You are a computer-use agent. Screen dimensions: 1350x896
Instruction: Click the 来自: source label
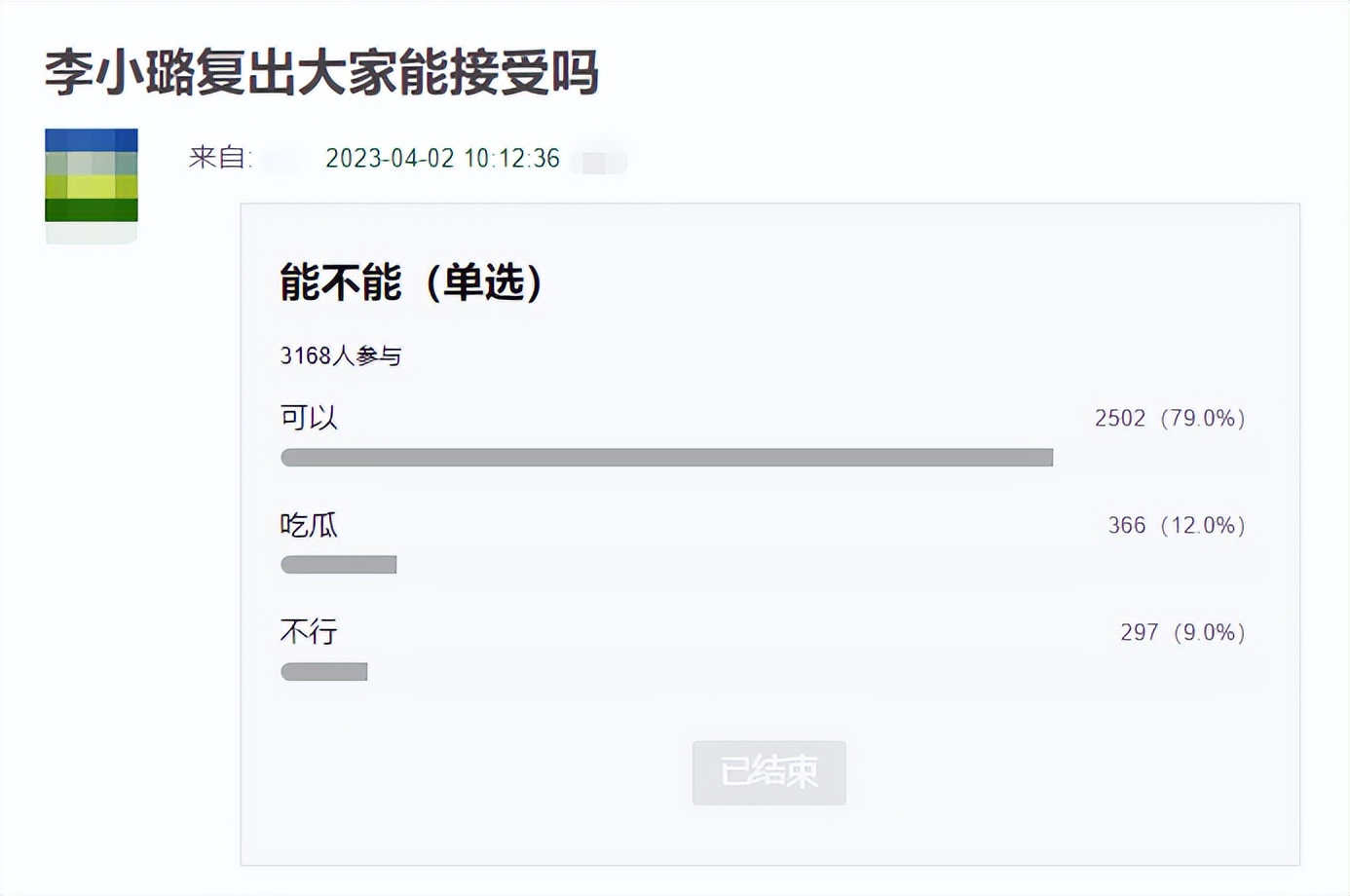[220, 158]
